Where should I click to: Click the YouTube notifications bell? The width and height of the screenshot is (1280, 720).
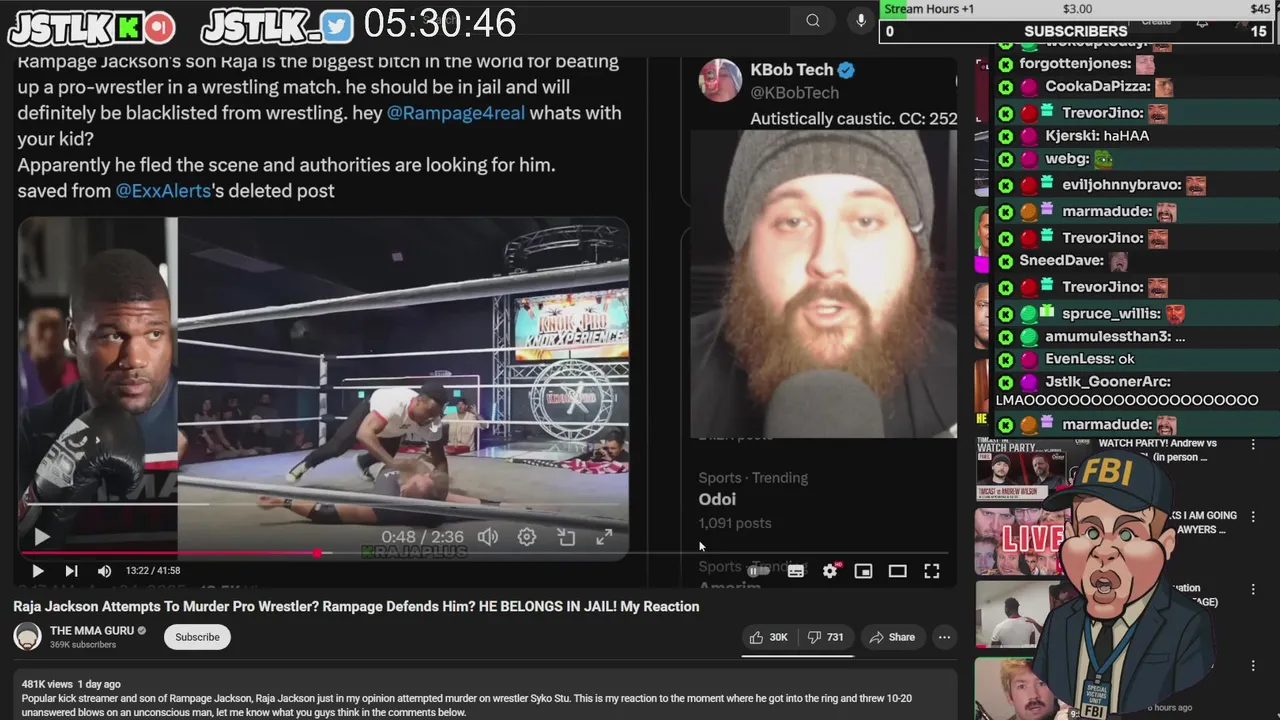[1202, 21]
